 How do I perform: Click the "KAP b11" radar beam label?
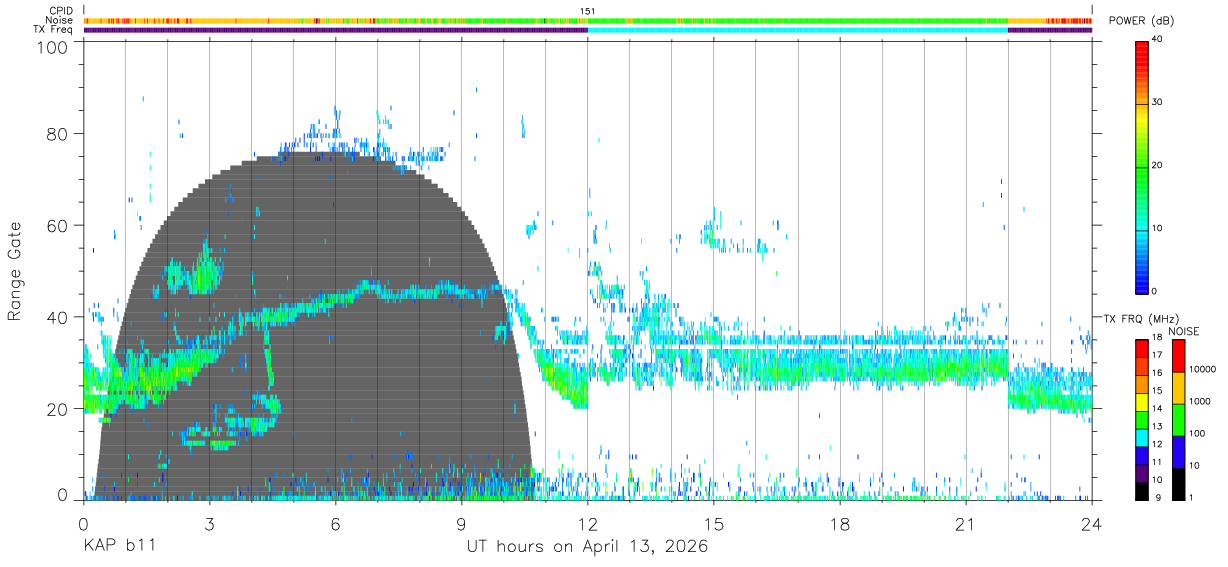[118, 547]
